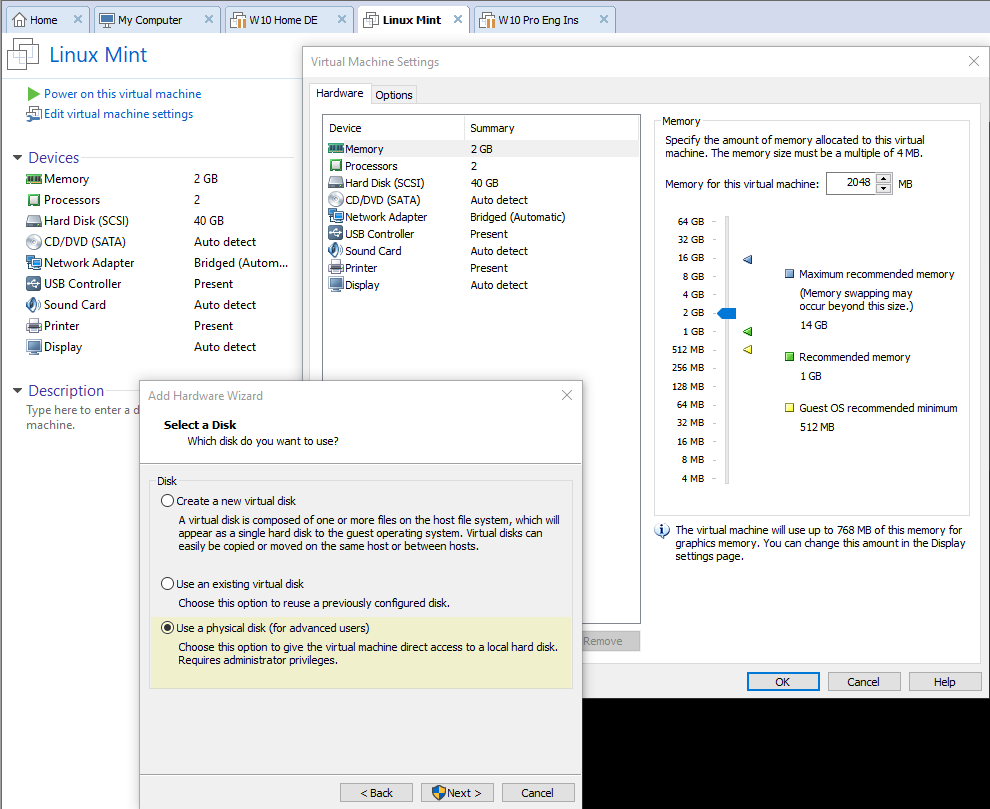This screenshot has width=990, height=809.
Task: Click the 16 GB label on memory scale
Action: pos(691,258)
